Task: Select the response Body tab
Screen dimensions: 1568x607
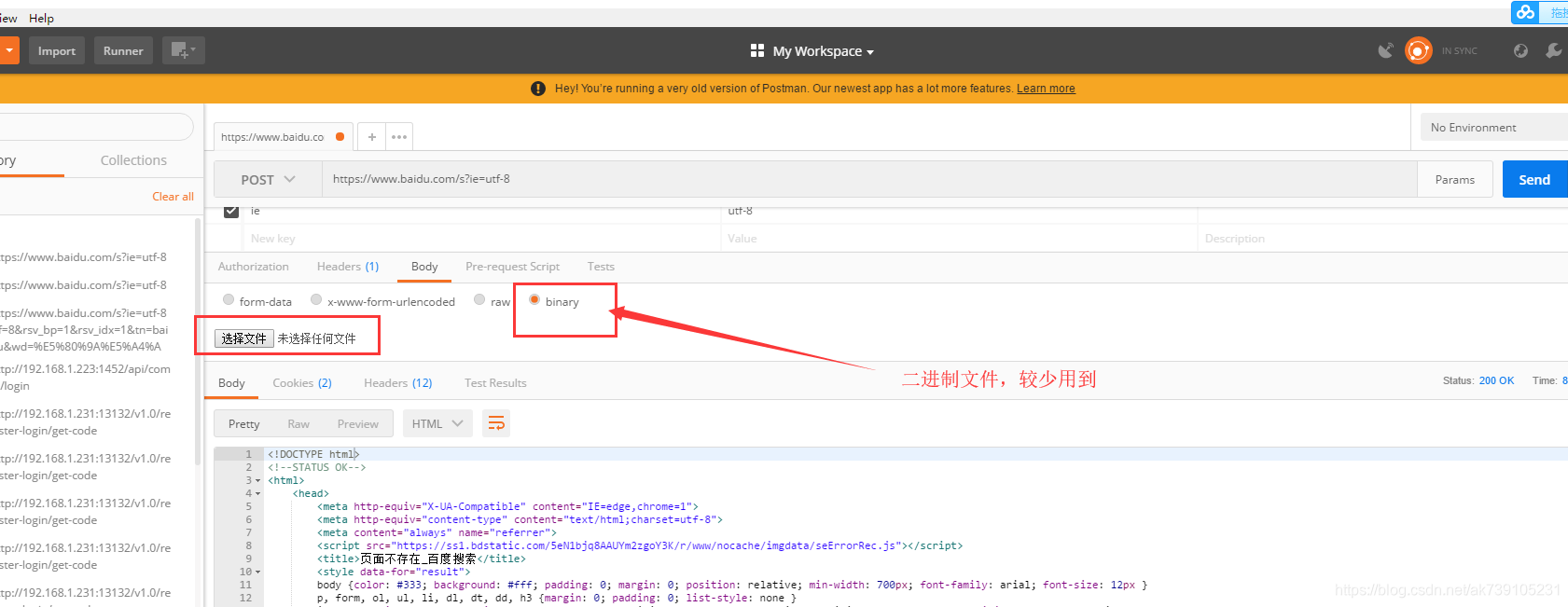Action: pos(231,383)
